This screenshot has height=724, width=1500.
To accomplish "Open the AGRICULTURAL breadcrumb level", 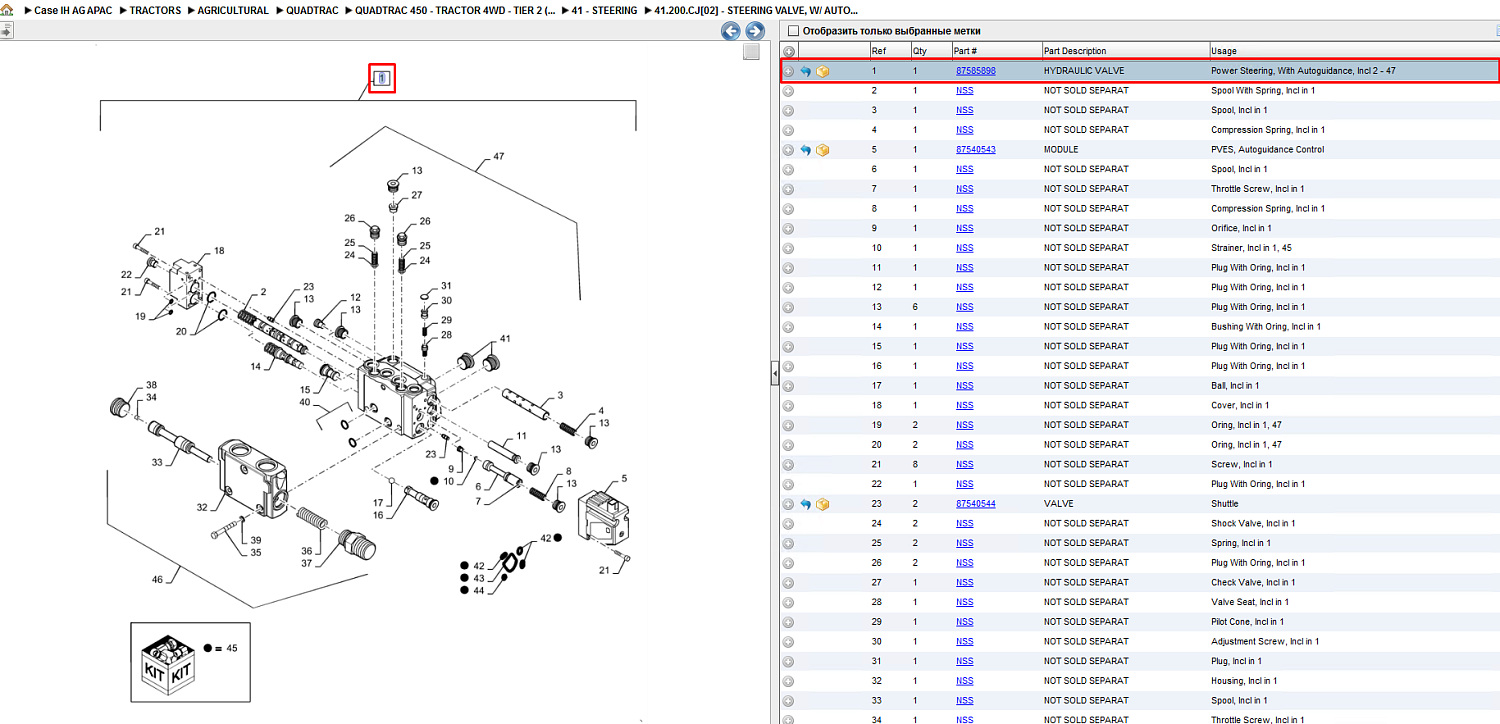I will click(233, 10).
